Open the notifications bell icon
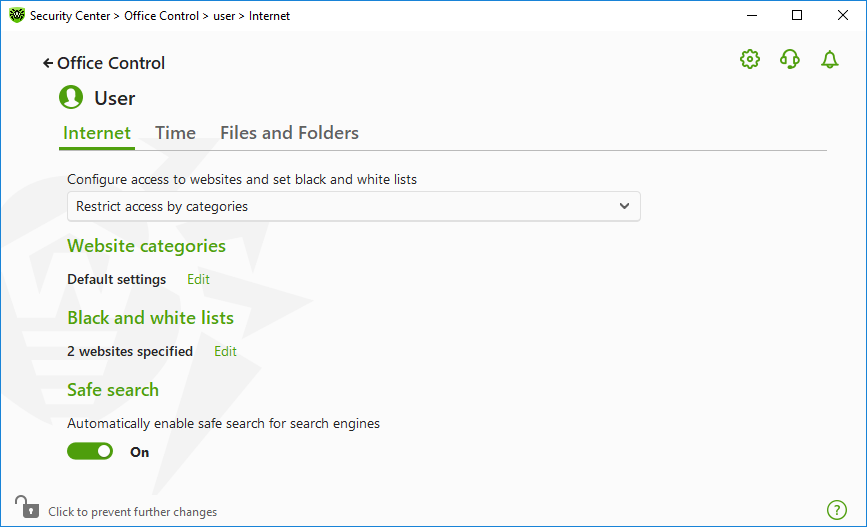This screenshot has height=527, width=867. coord(829,59)
